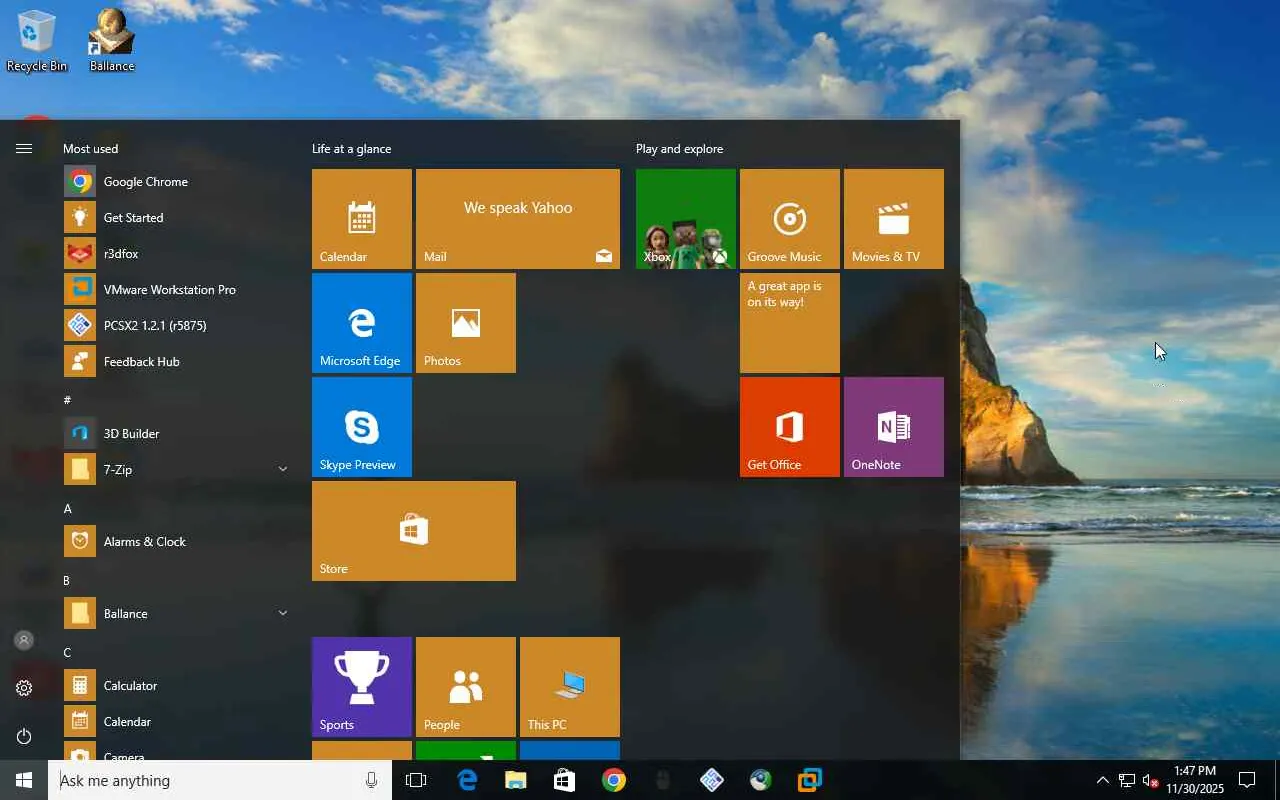Click the B letter header in app list

click(x=67, y=581)
